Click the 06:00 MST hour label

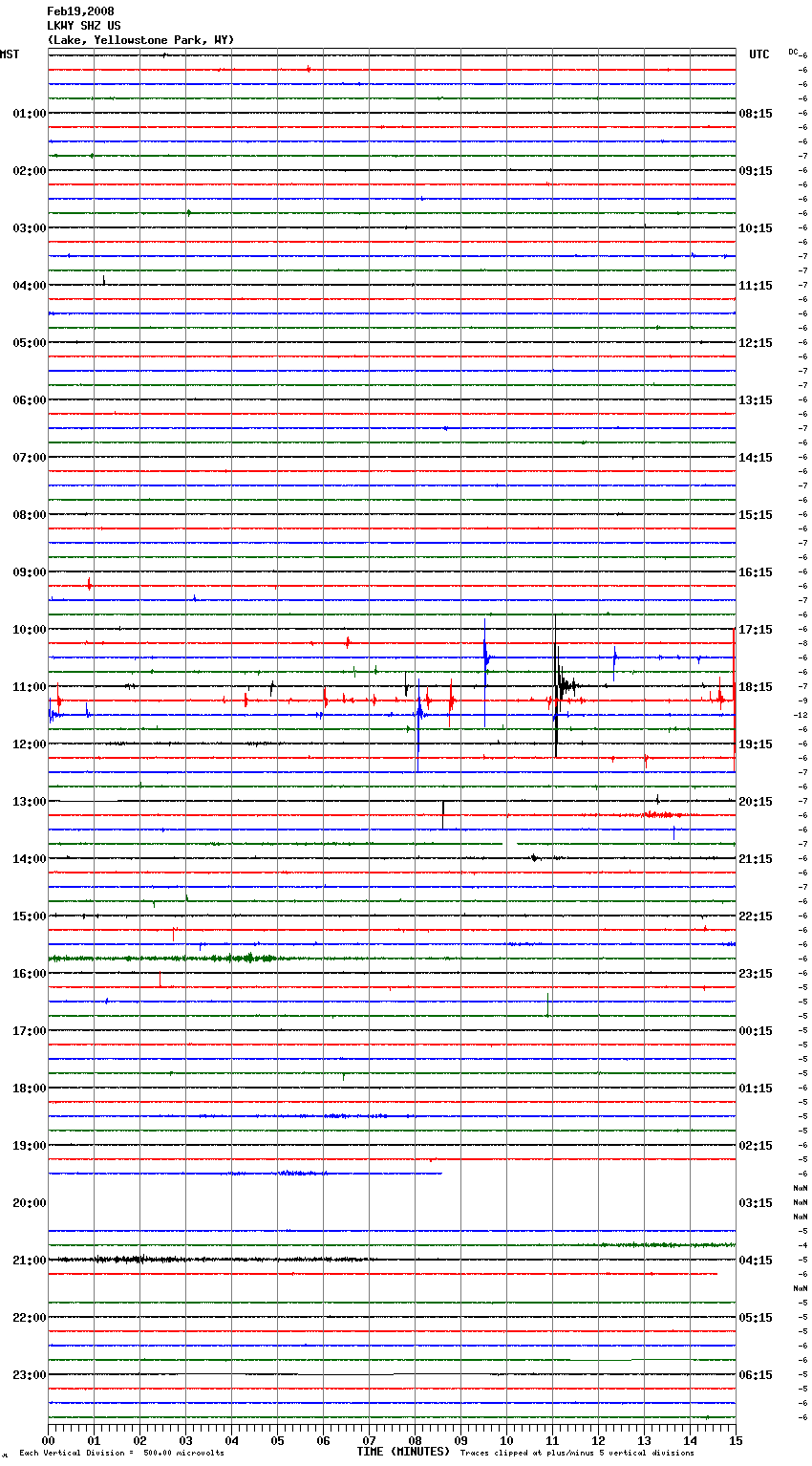click(x=30, y=400)
